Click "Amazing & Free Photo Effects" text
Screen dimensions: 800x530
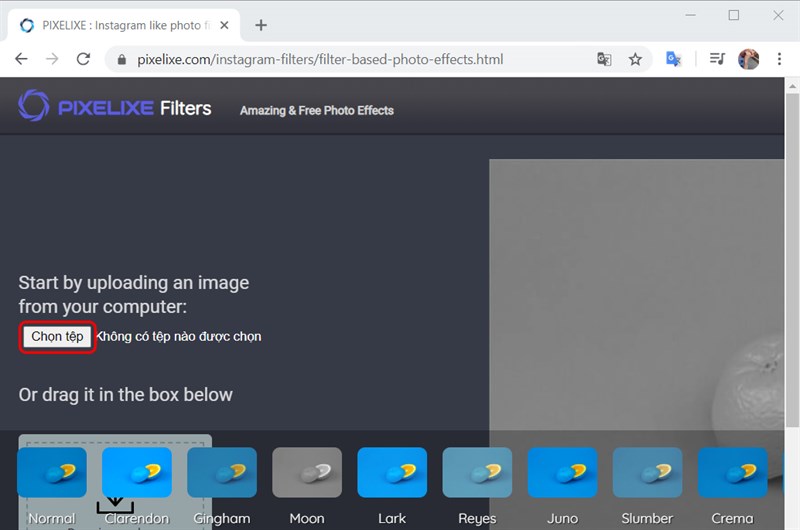(317, 111)
